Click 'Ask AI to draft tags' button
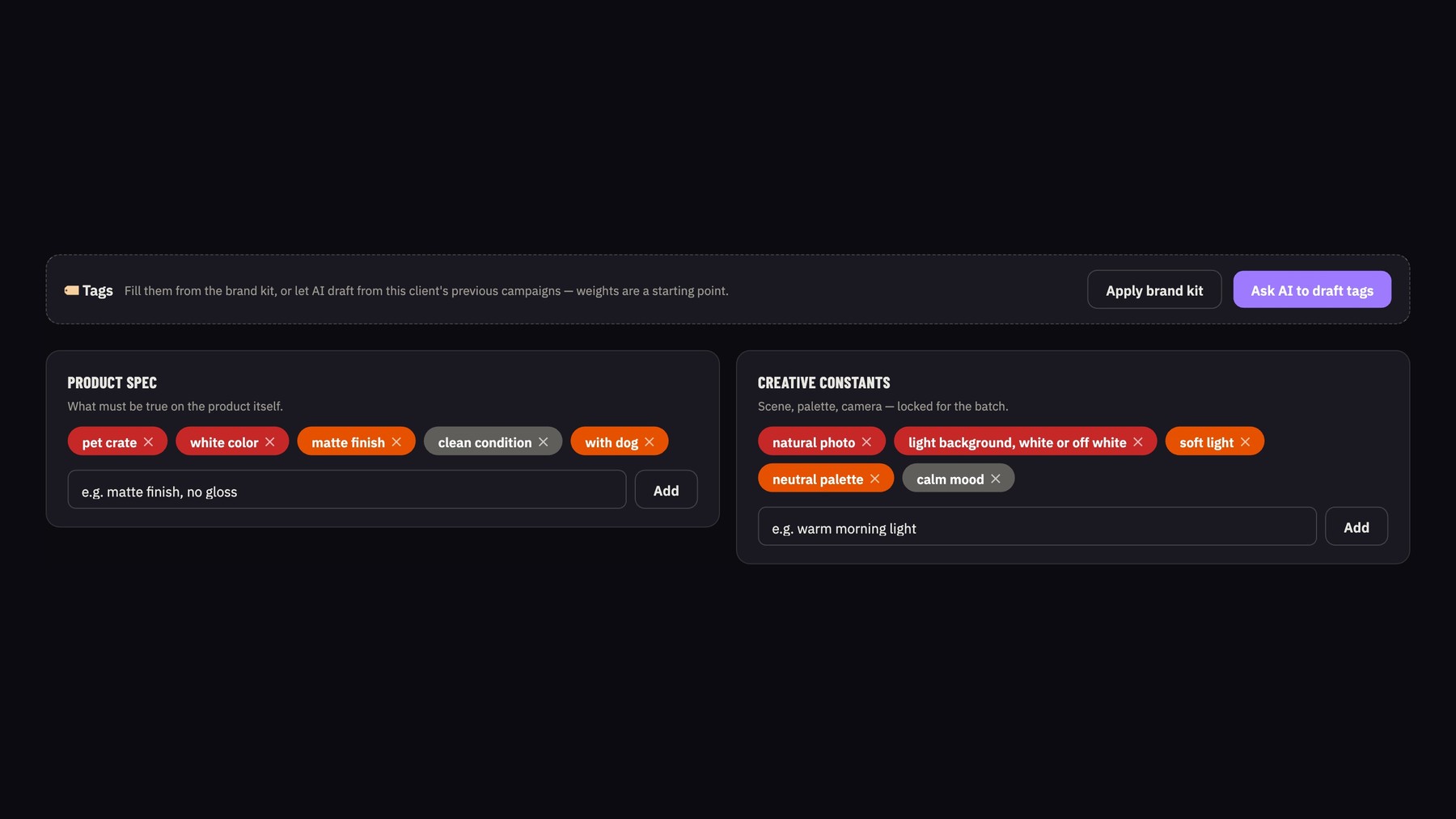Image resolution: width=1456 pixels, height=819 pixels. 1312,289
